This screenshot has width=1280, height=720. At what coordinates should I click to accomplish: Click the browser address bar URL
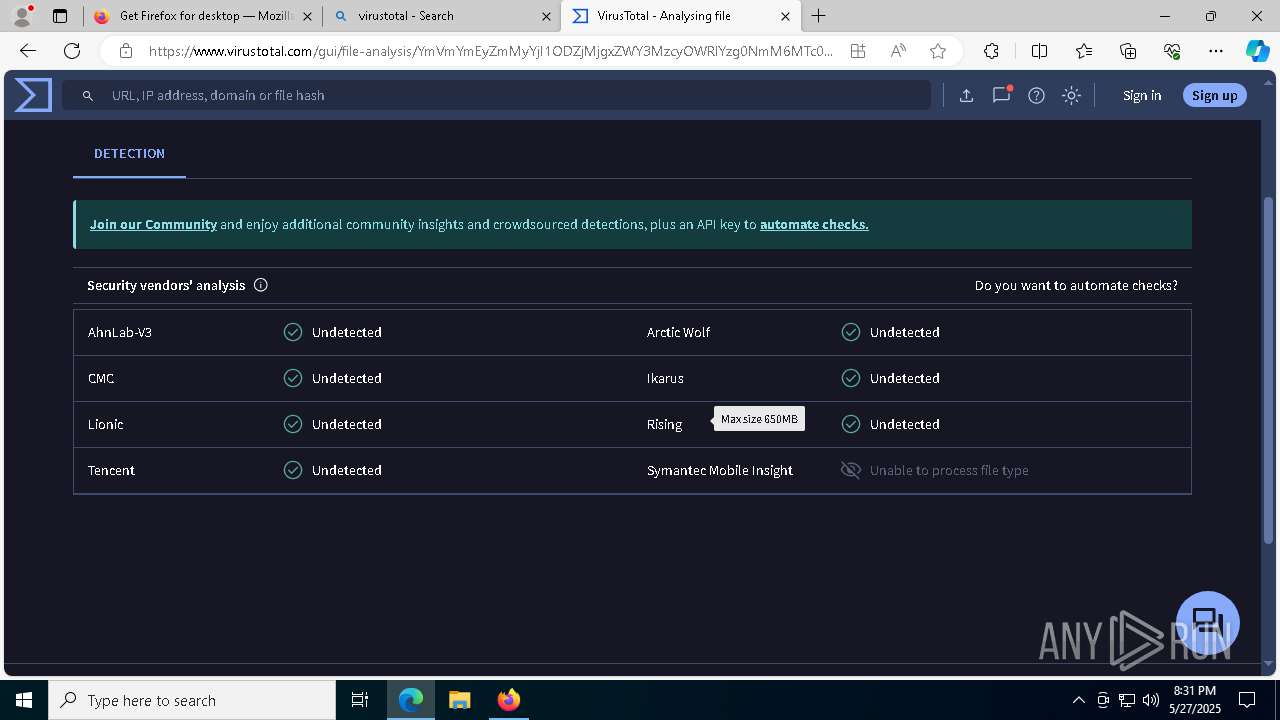[x=490, y=51]
